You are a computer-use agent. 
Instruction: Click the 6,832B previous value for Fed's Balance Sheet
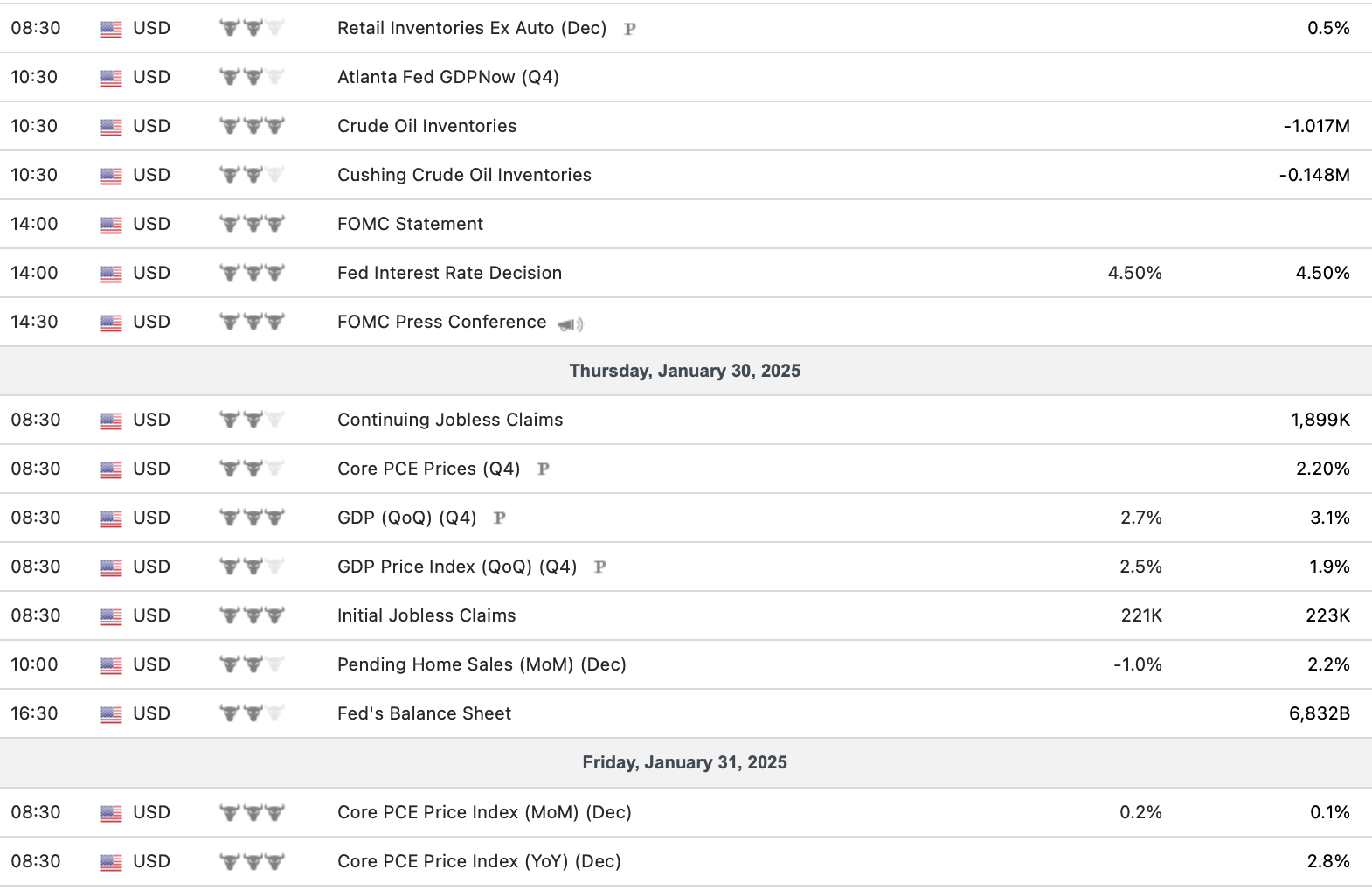click(x=1319, y=713)
